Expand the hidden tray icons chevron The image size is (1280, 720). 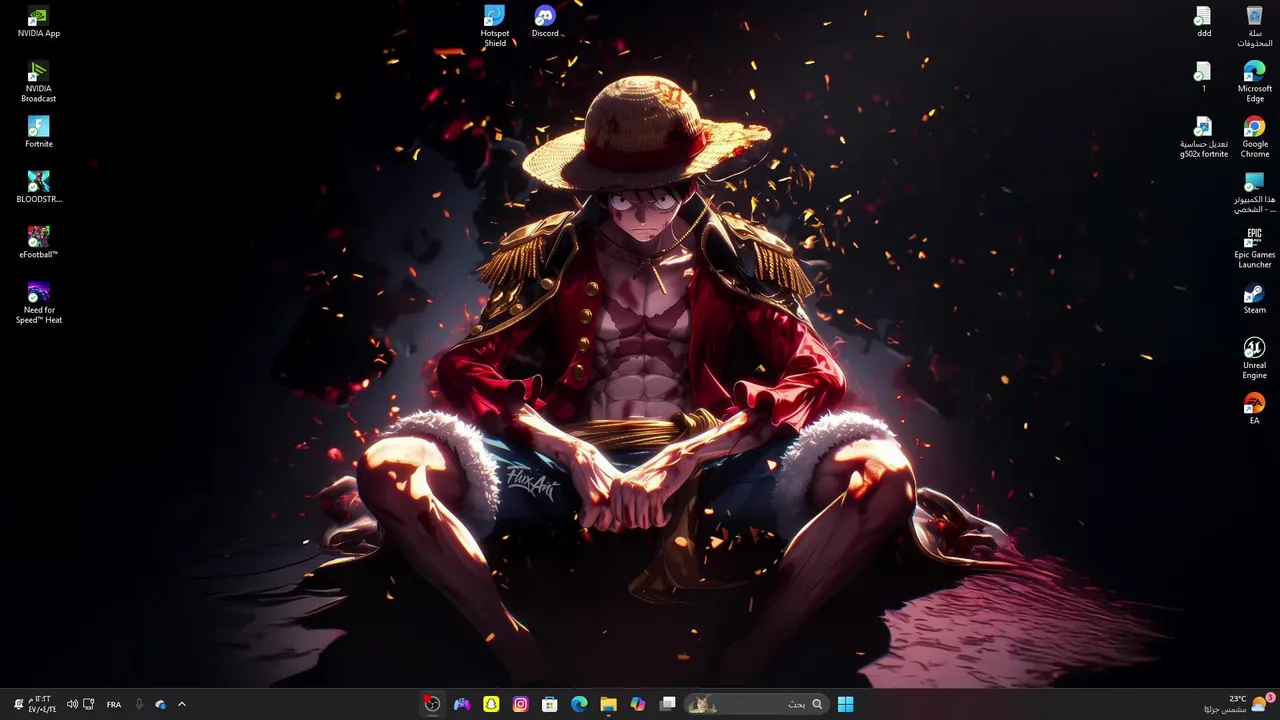coord(181,704)
